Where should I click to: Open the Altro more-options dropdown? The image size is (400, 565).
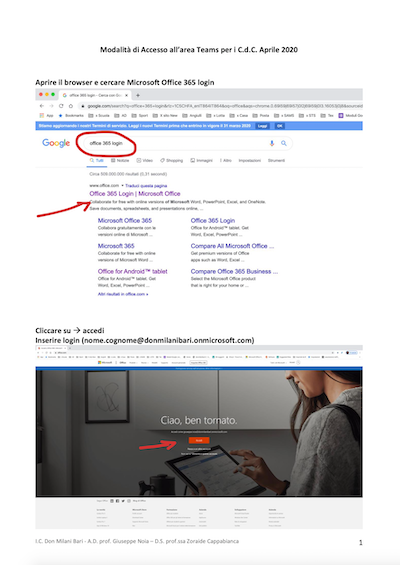(x=226, y=160)
